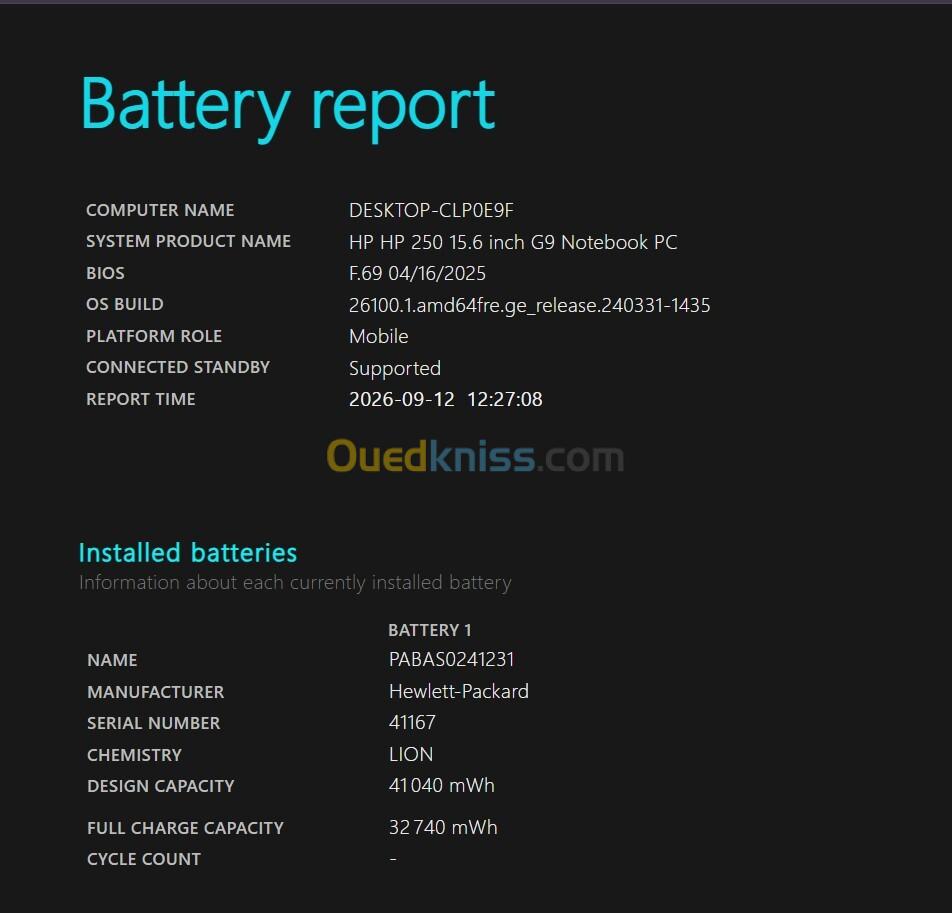Click the computer name value "DESKTOP-CLP0E9F"
This screenshot has width=952, height=913.
tap(431, 210)
